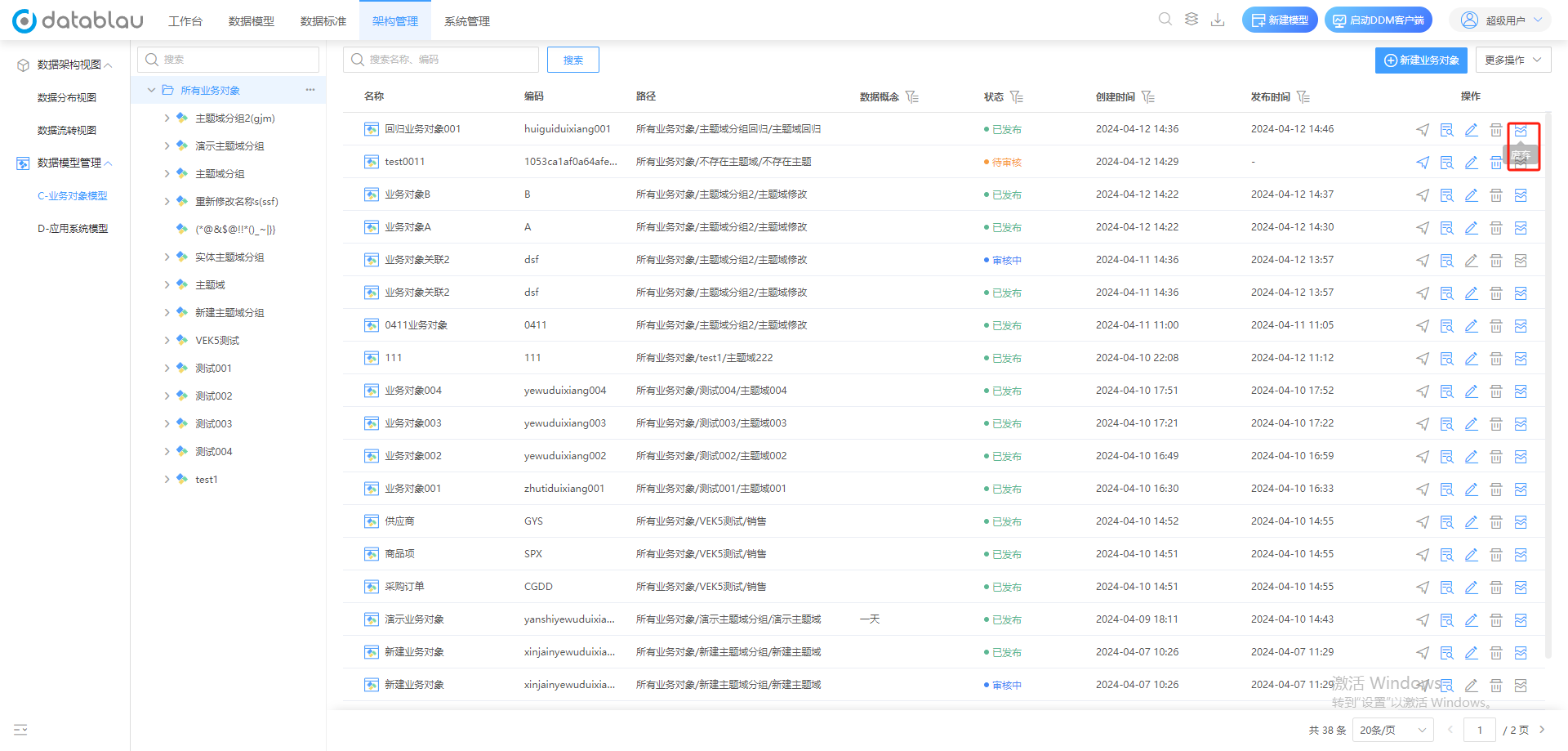This screenshot has width=1568, height=751.
Task: Switch to the 系统管理 tab
Action: click(x=467, y=21)
